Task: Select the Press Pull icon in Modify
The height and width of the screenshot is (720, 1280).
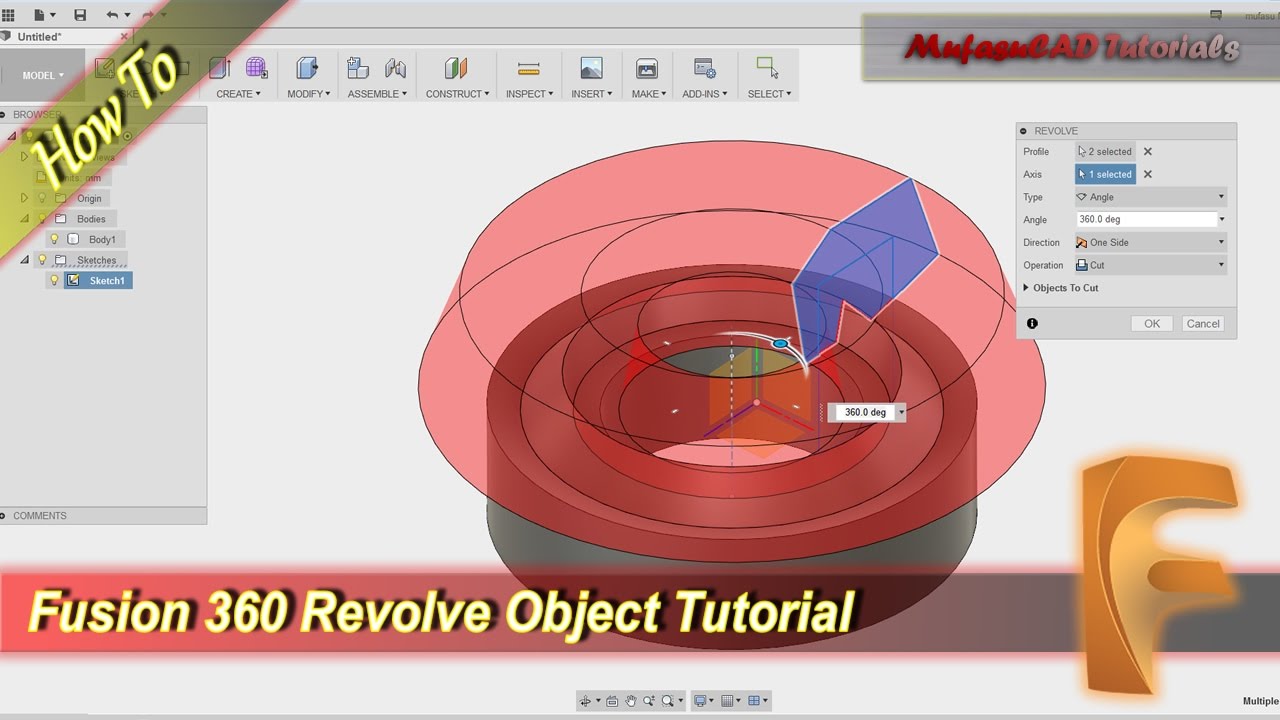Action: pos(307,68)
